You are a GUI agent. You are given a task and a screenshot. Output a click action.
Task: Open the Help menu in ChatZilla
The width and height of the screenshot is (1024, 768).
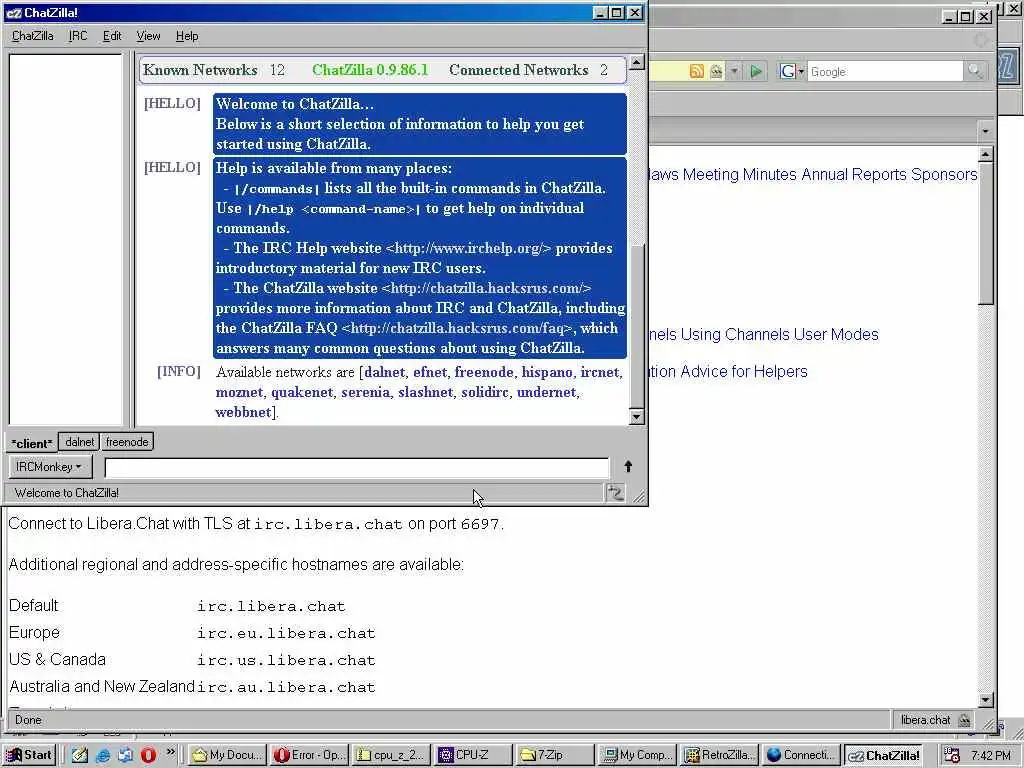[x=187, y=36]
